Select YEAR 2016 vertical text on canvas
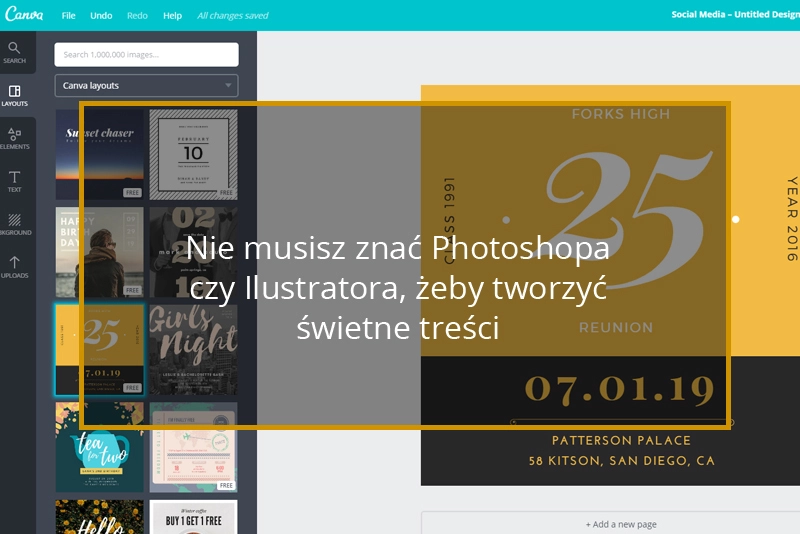 [x=792, y=218]
